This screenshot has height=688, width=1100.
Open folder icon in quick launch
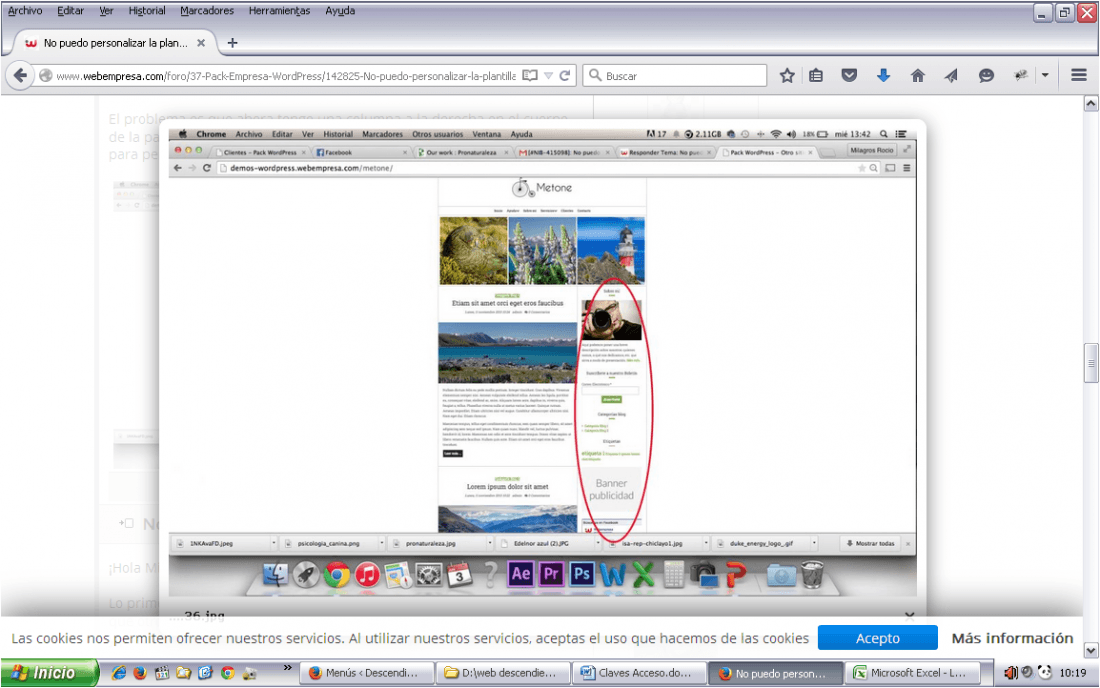(184, 673)
